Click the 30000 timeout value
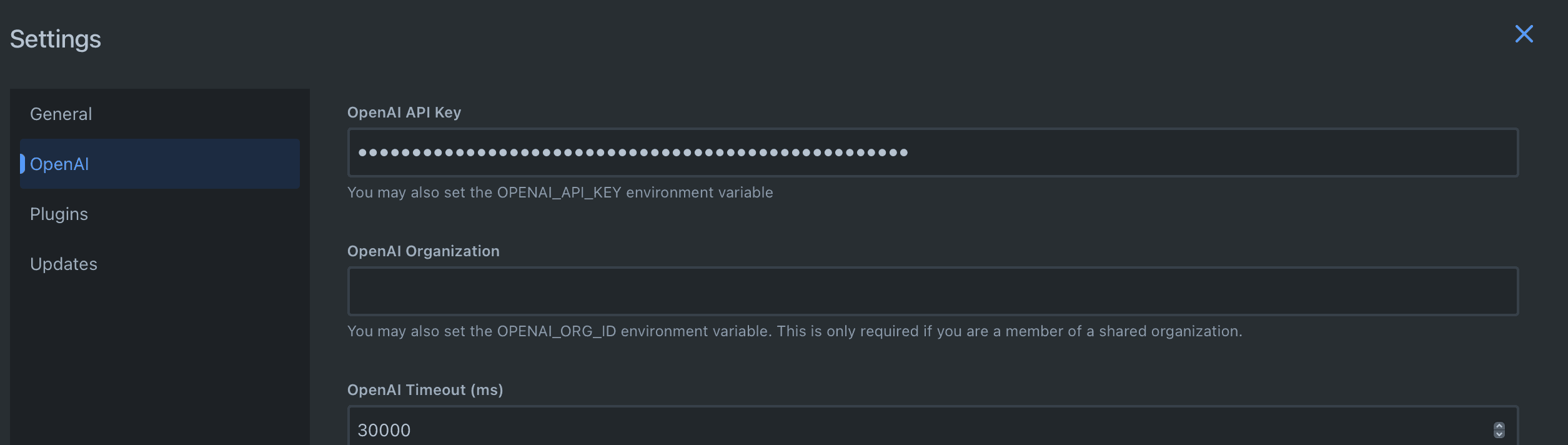1568x445 pixels. click(384, 430)
